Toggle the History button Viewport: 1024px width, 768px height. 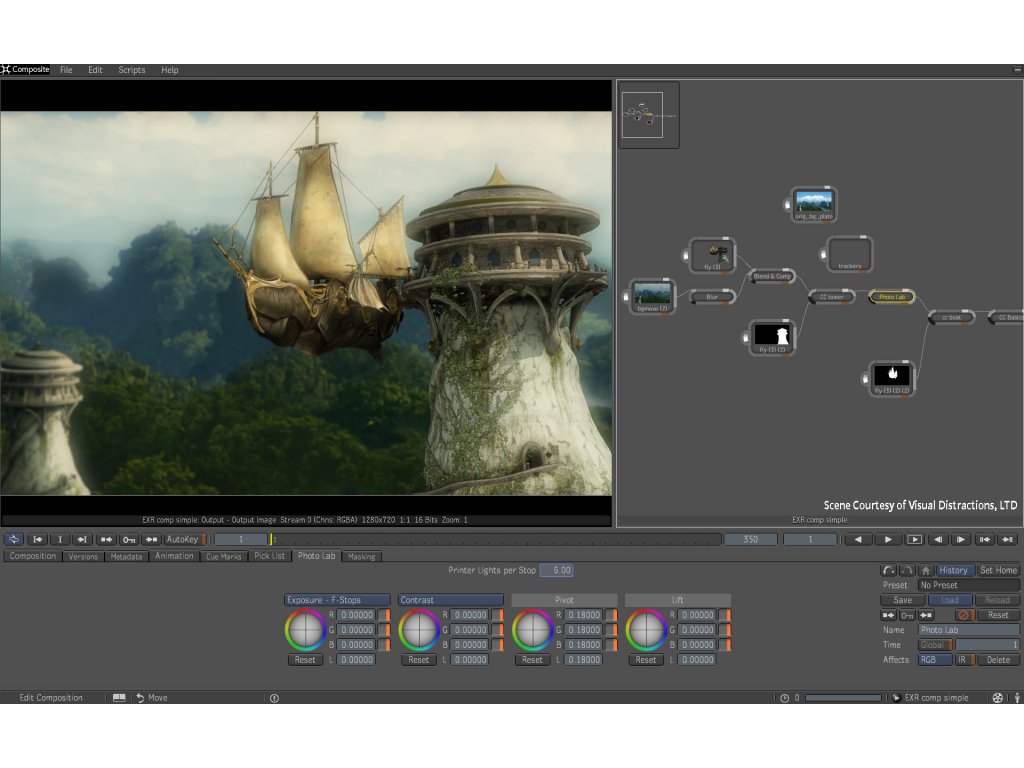(x=953, y=570)
